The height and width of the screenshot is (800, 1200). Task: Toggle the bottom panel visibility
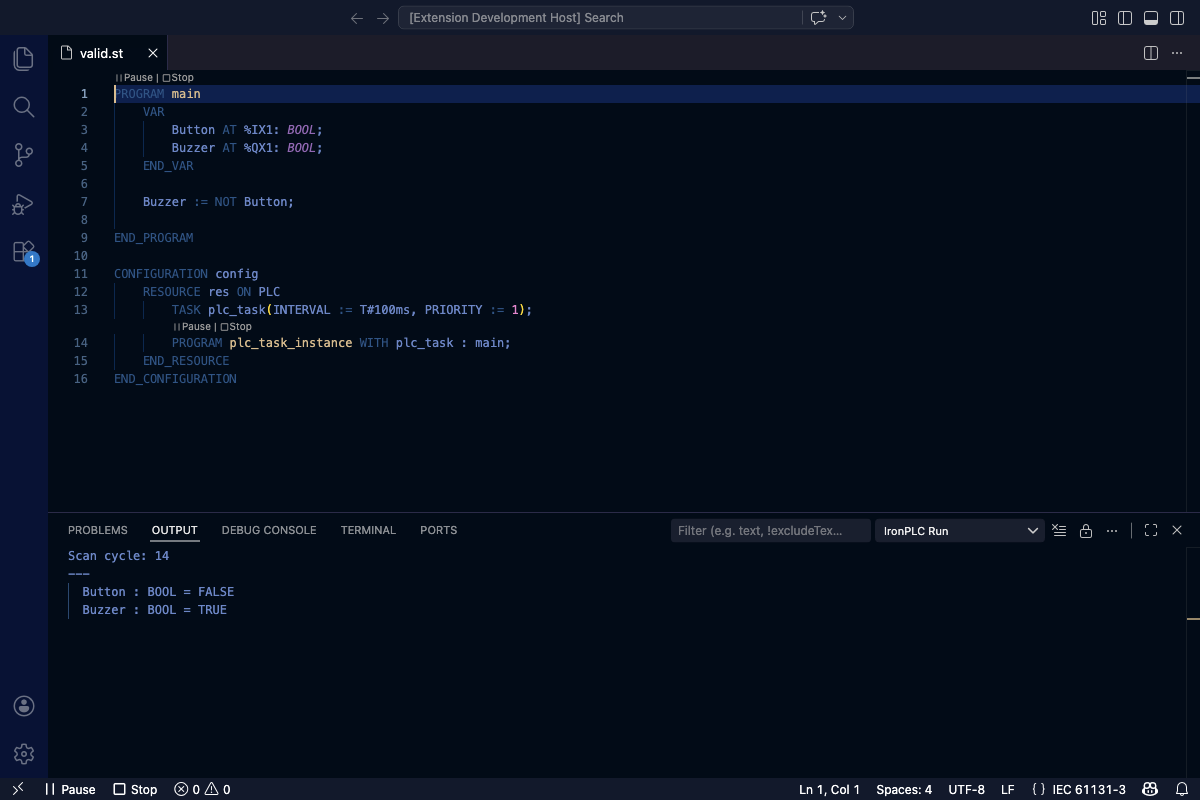tap(1151, 18)
